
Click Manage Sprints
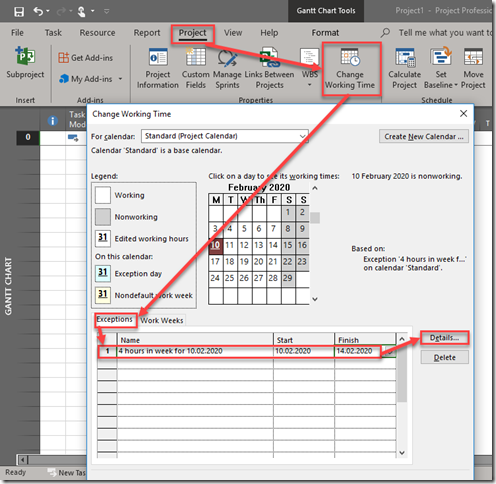227,68
